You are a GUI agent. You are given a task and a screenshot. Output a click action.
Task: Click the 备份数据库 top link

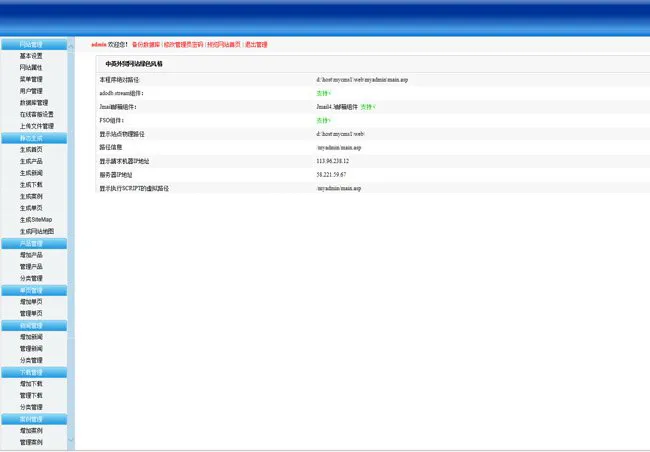click(146, 45)
